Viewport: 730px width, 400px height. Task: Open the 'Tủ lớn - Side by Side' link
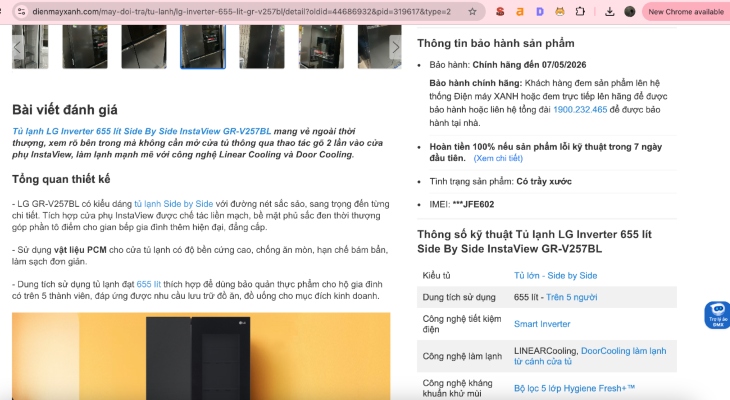(x=555, y=276)
